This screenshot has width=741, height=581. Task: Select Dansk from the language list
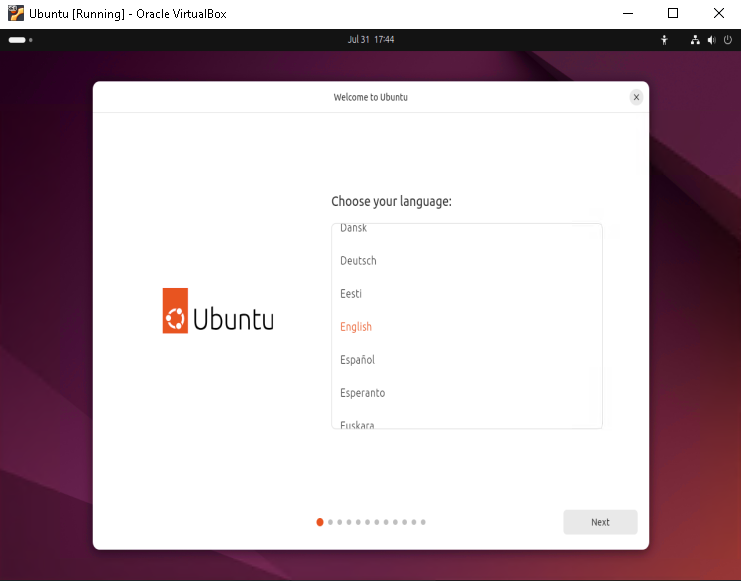click(x=467, y=228)
